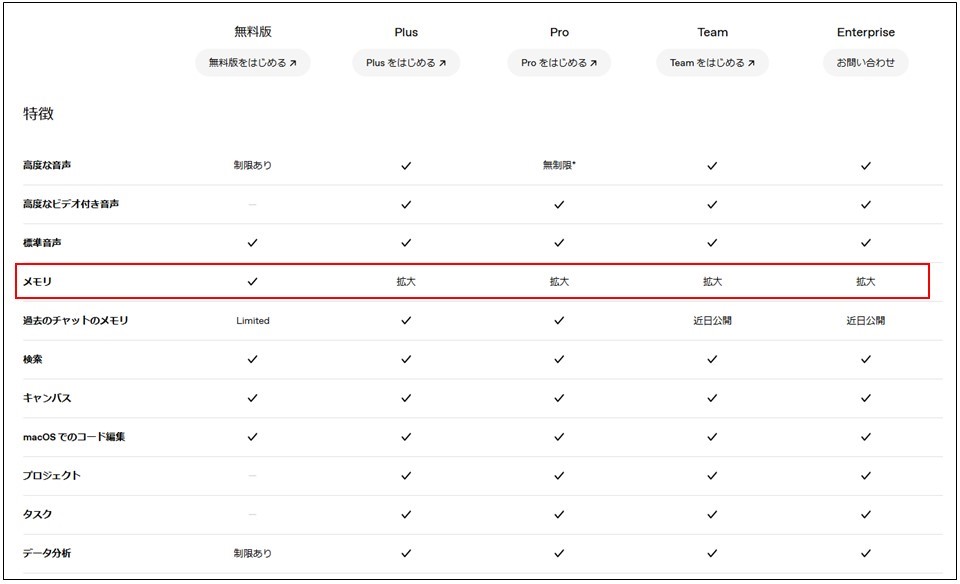Click Pro checkmark in キャンバス row
This screenshot has width=960, height=584.
pyautogui.click(x=559, y=398)
